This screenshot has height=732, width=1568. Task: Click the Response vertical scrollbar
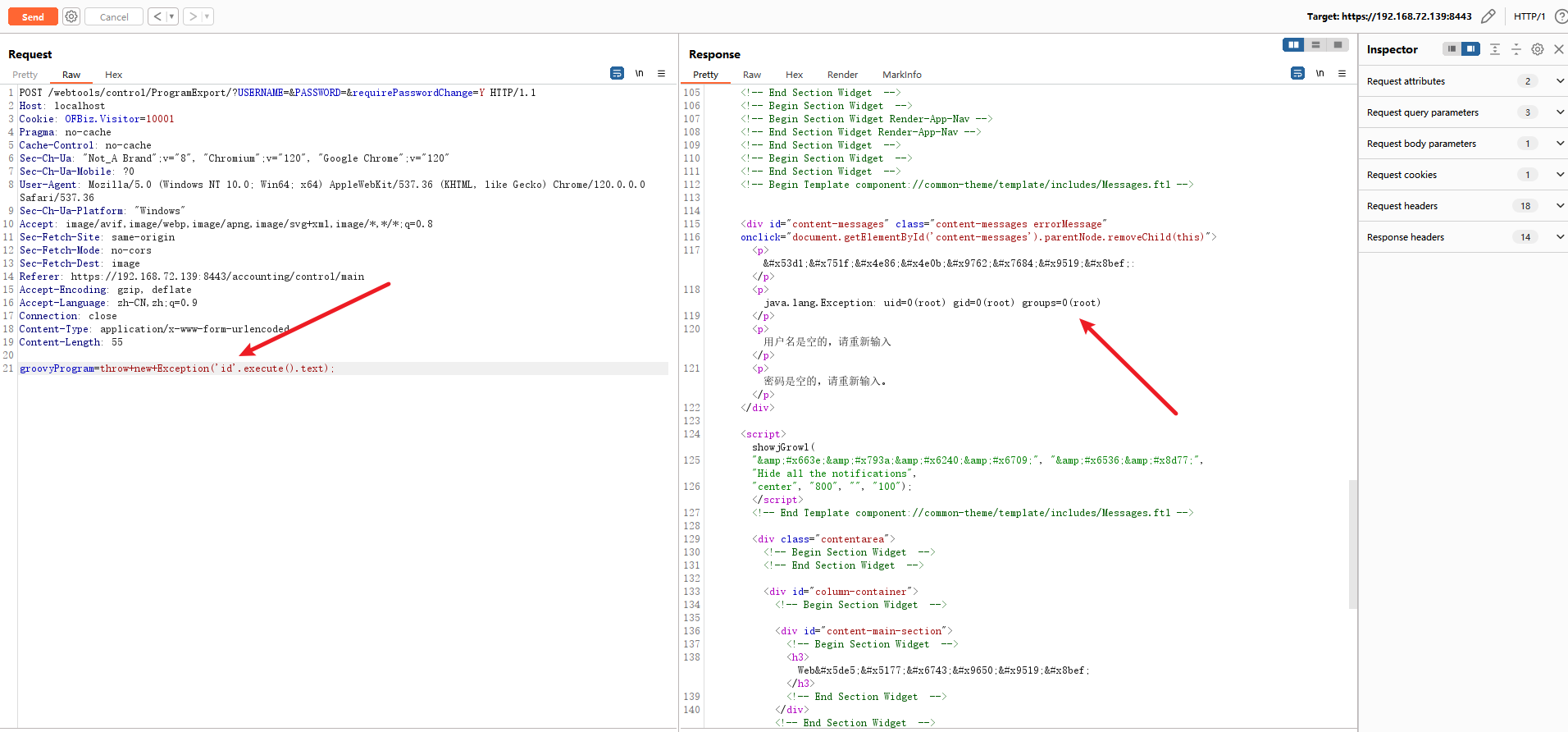tap(1353, 544)
